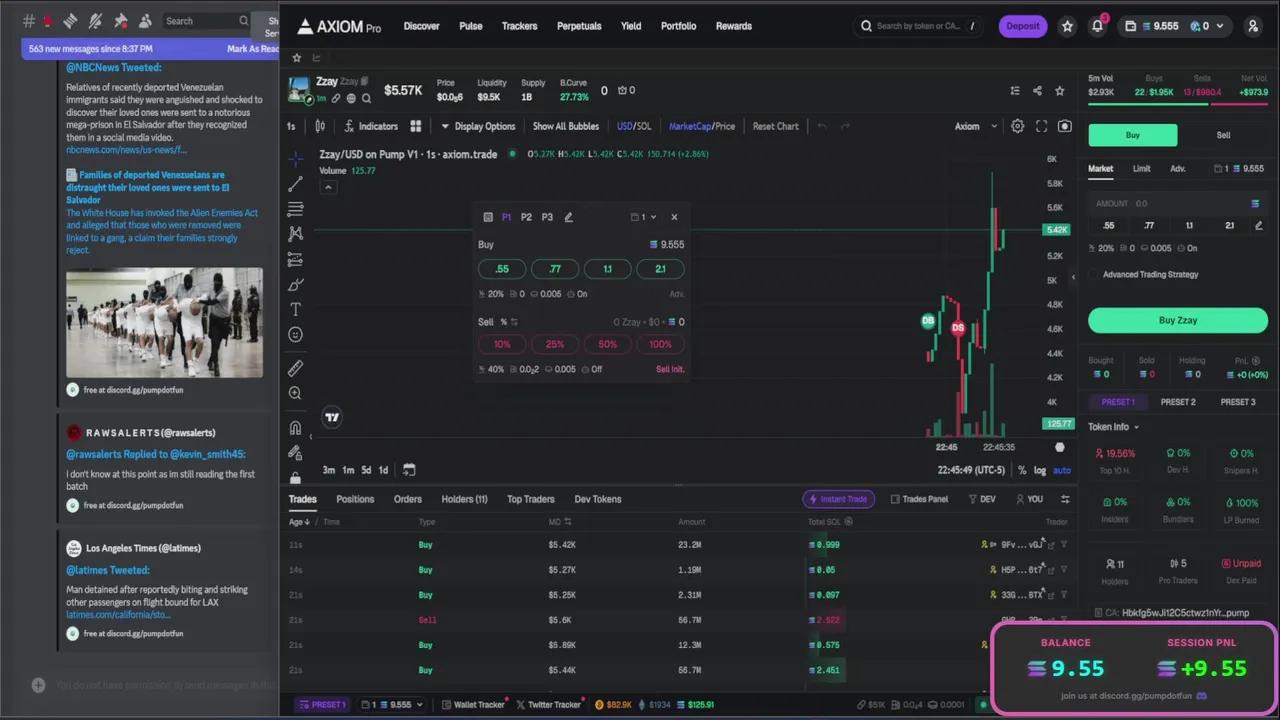Select the trend line drawing tool
The width and height of the screenshot is (1280, 720).
pyautogui.click(x=295, y=184)
